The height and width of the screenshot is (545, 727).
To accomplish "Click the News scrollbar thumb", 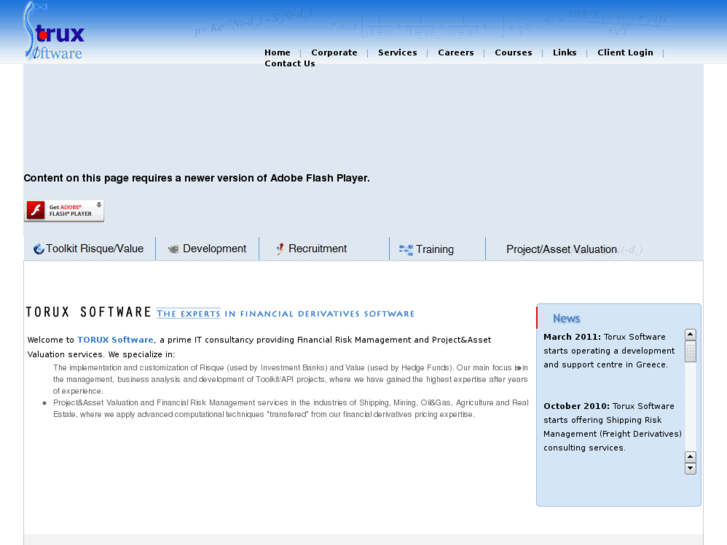I will [690, 352].
